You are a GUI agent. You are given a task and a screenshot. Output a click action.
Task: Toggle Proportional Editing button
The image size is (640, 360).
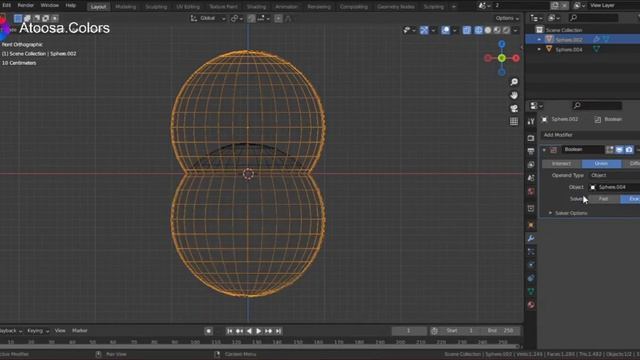278,18
